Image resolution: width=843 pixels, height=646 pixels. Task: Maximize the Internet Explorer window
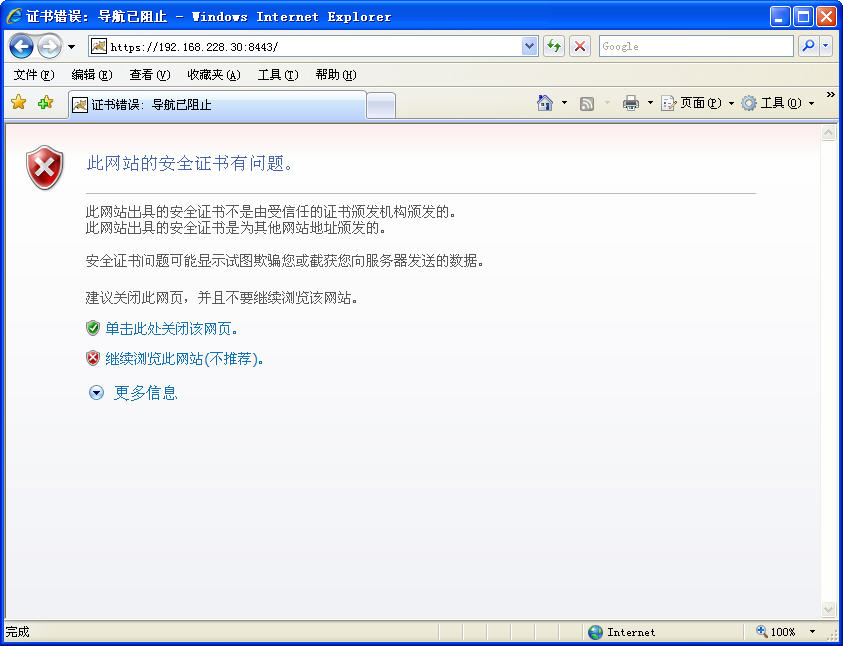pos(804,16)
